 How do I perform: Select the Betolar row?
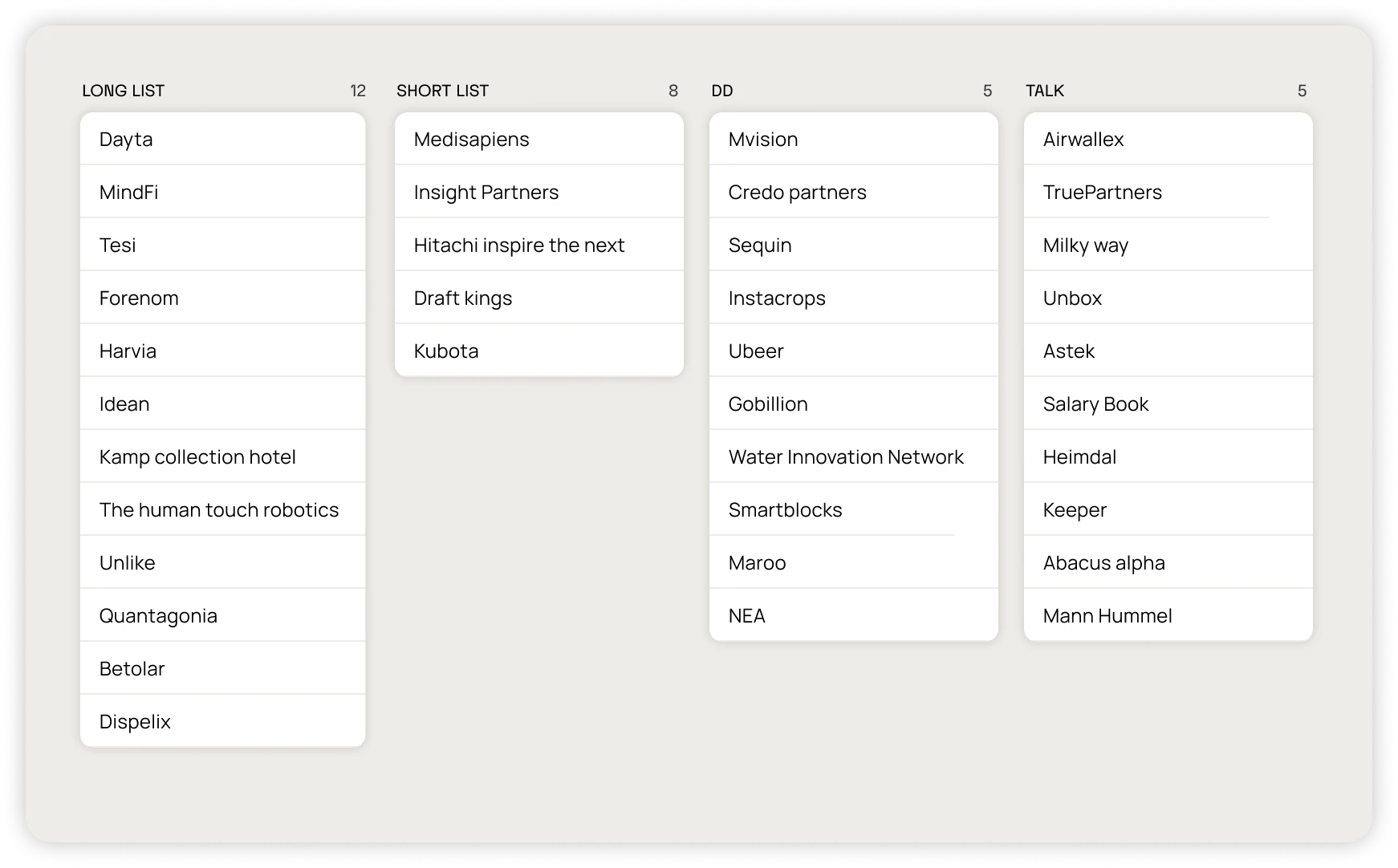pos(222,668)
